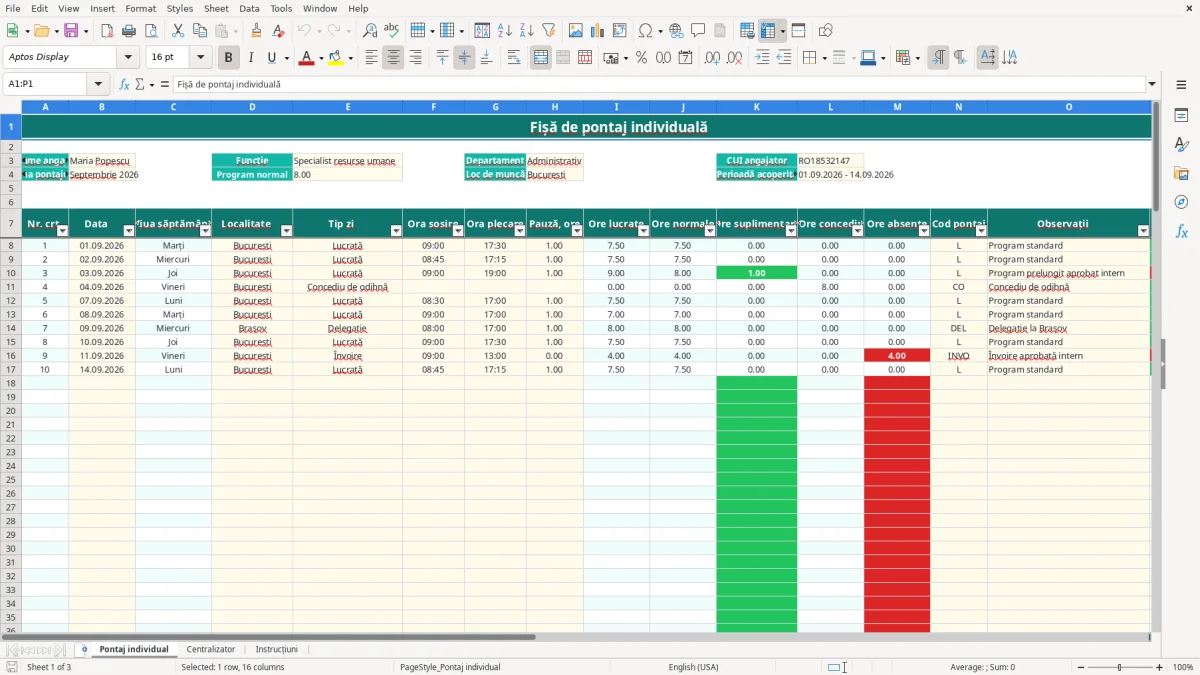1200x675 pixels.
Task: Adjust the zoom slider in status bar
Action: click(x=1119, y=667)
